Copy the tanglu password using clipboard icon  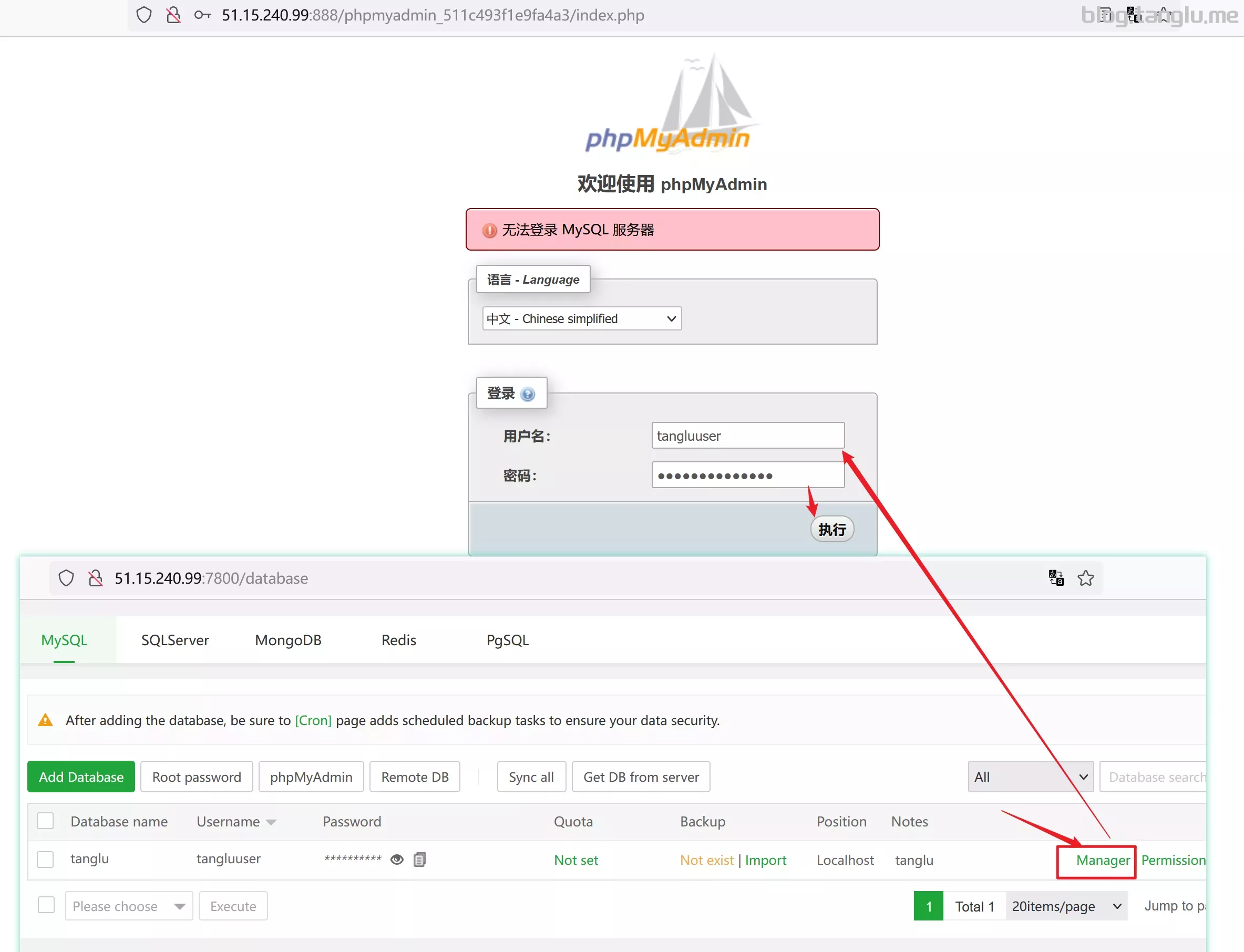pos(419,860)
